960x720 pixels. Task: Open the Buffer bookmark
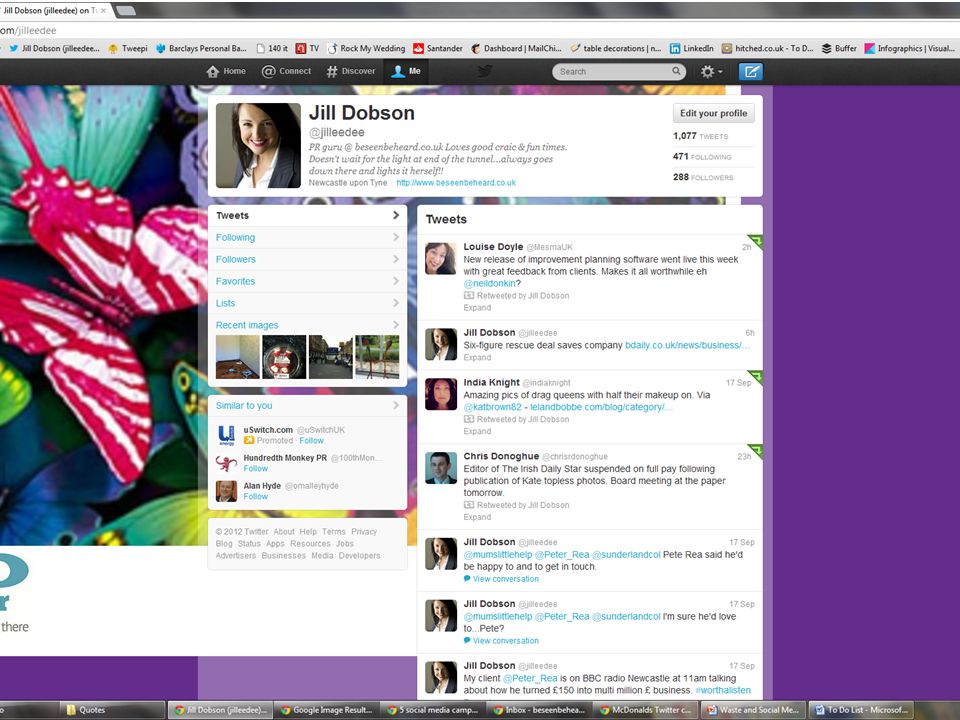[x=839, y=48]
